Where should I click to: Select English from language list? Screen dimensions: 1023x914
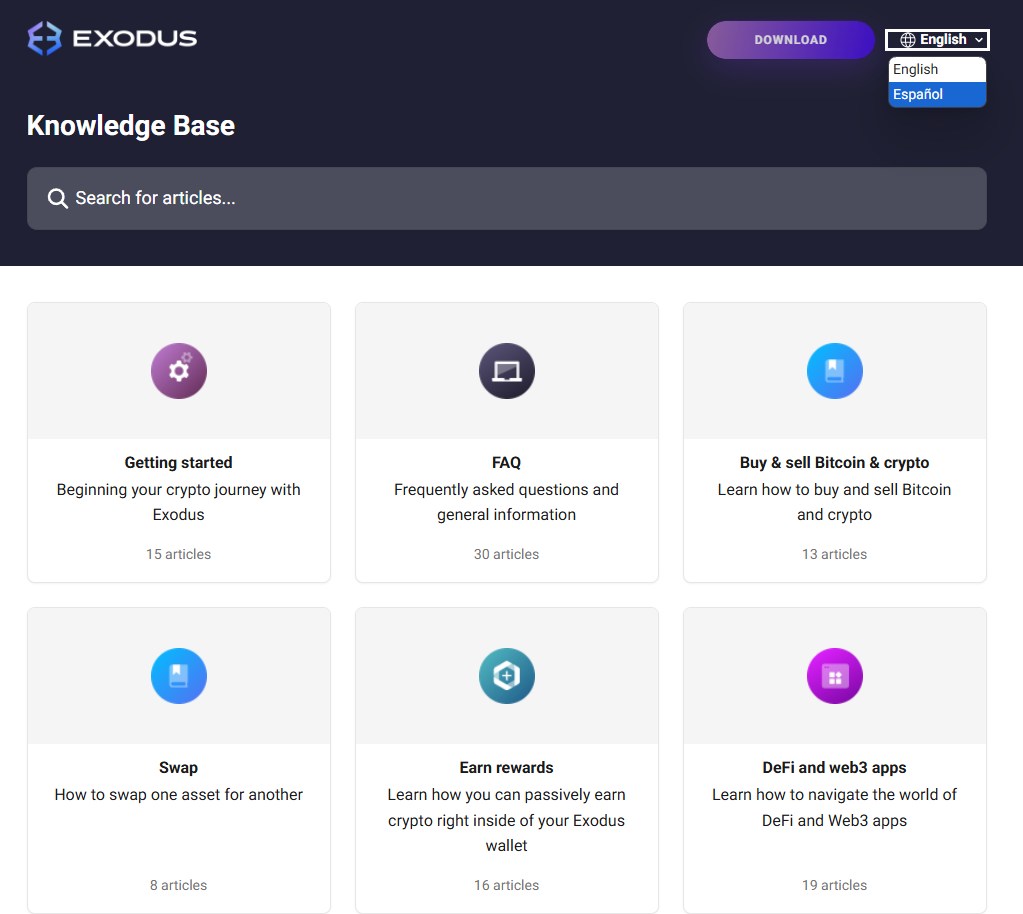pos(937,69)
